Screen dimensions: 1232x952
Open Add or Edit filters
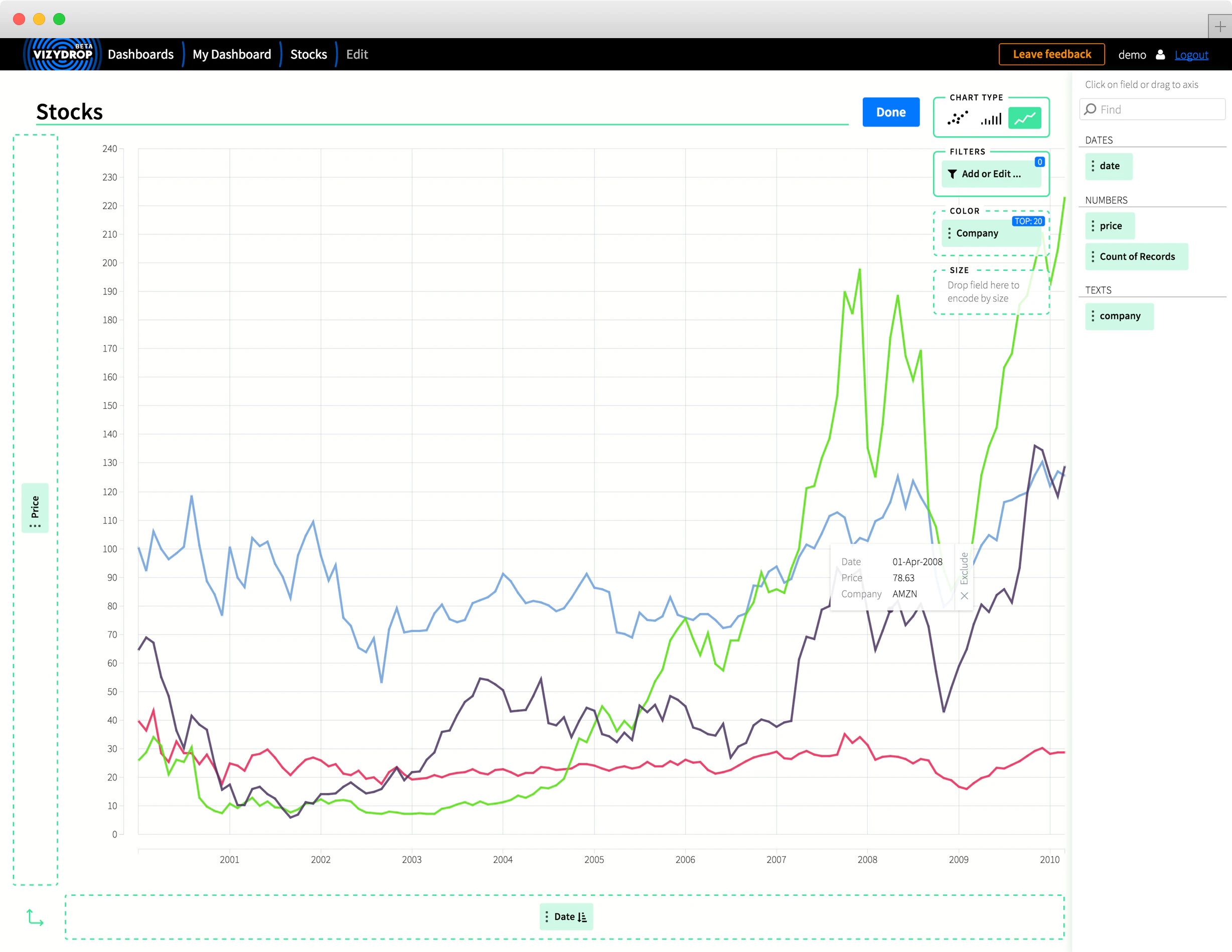[x=991, y=174]
